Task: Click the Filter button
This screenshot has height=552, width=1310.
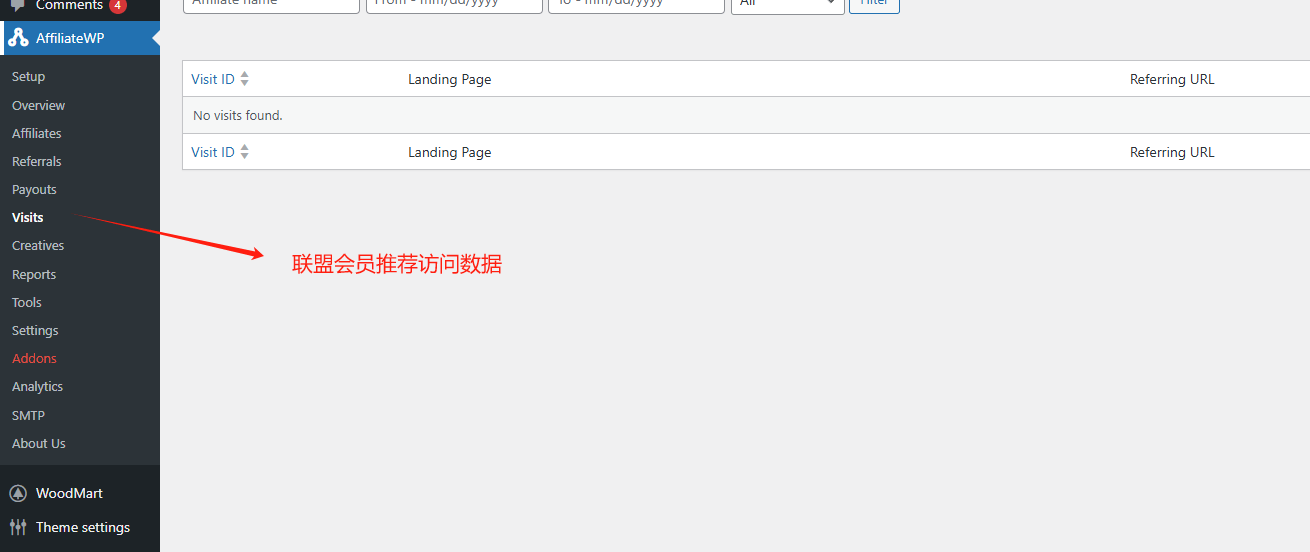Action: pos(874,4)
